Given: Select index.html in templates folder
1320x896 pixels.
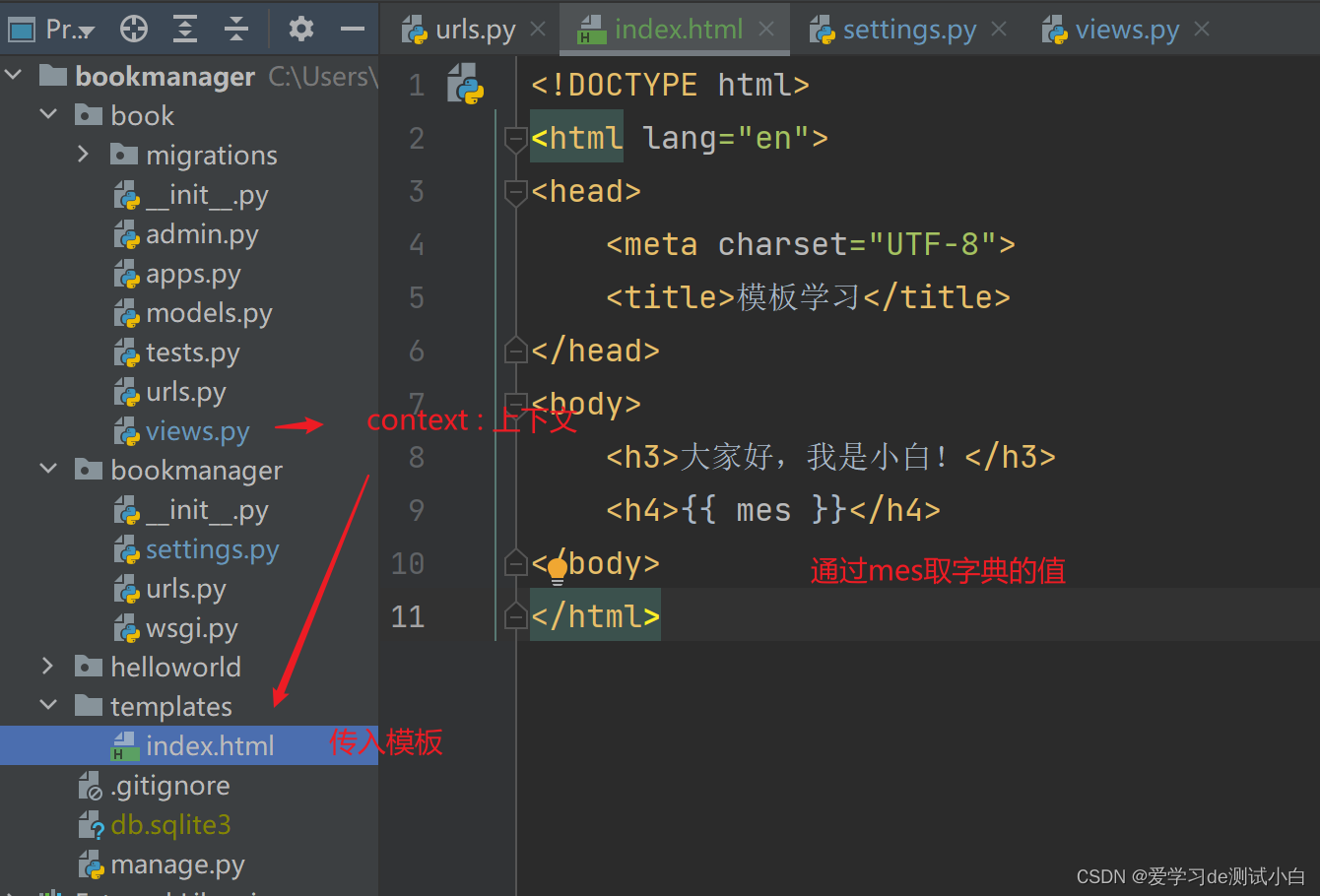Looking at the screenshot, I should 210,746.
